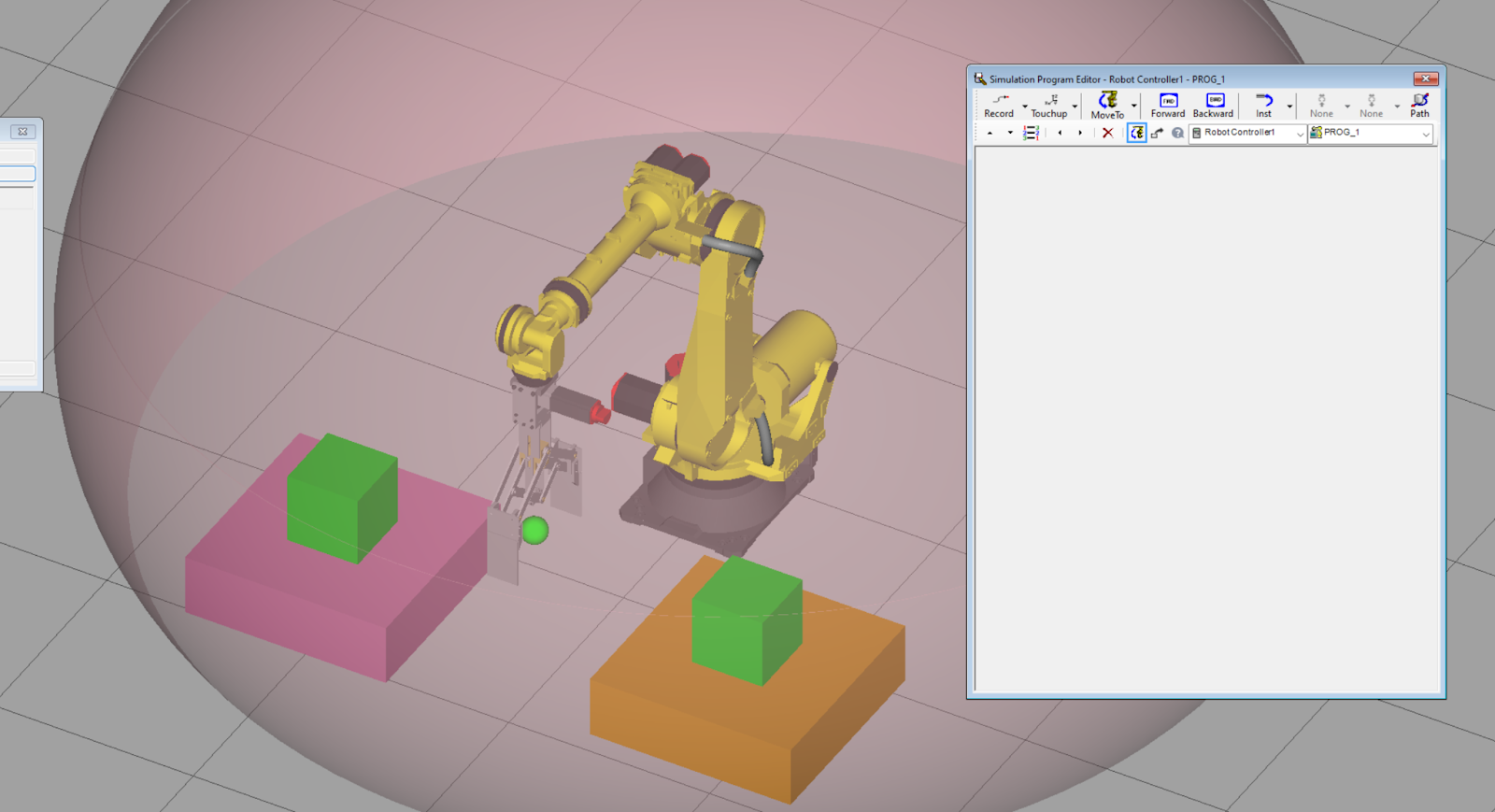Step program Forward
Image resolution: width=1495 pixels, height=812 pixels.
[x=1168, y=106]
